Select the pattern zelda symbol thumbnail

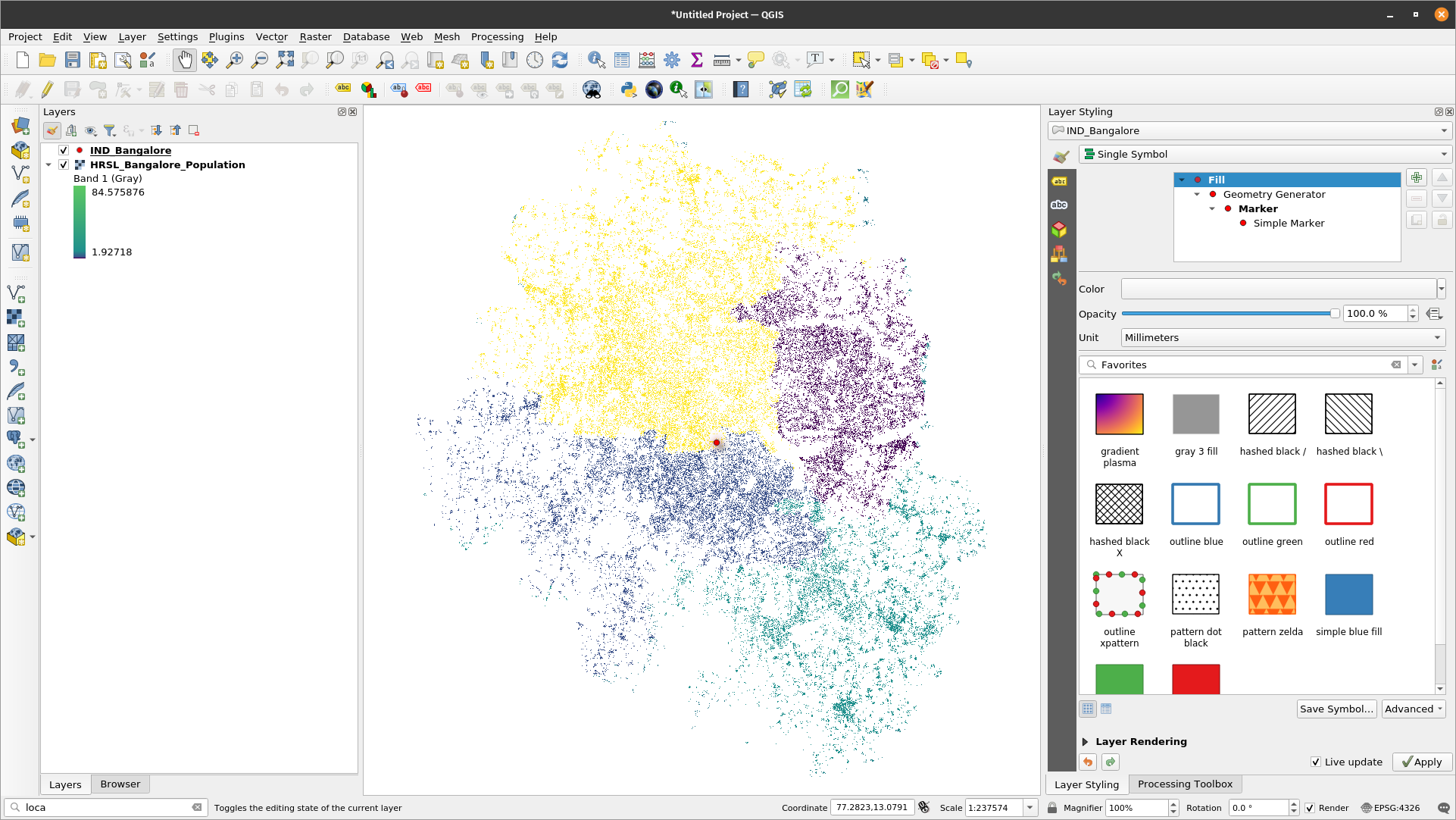click(1272, 594)
